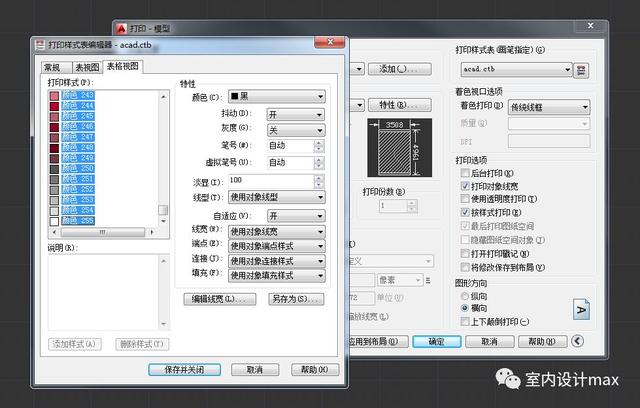Screen dimensions: 640x408
Task: Open the 抖动 dropdown
Action: pos(296,115)
